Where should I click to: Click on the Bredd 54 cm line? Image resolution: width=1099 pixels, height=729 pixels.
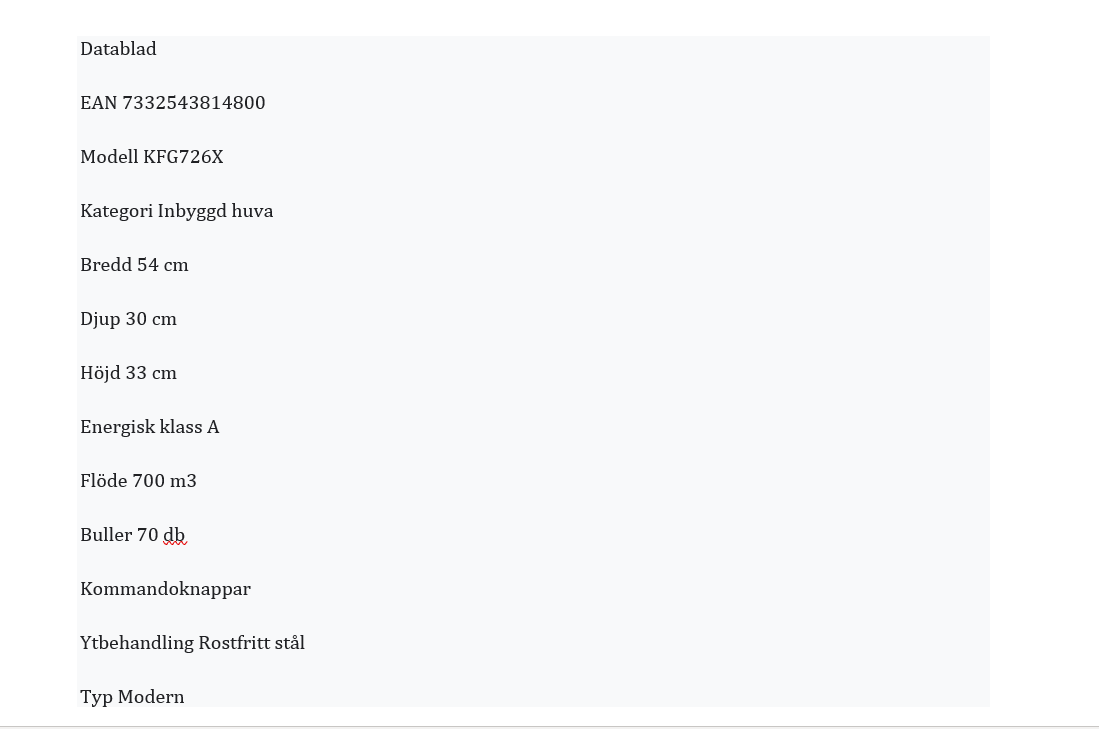tap(135, 265)
